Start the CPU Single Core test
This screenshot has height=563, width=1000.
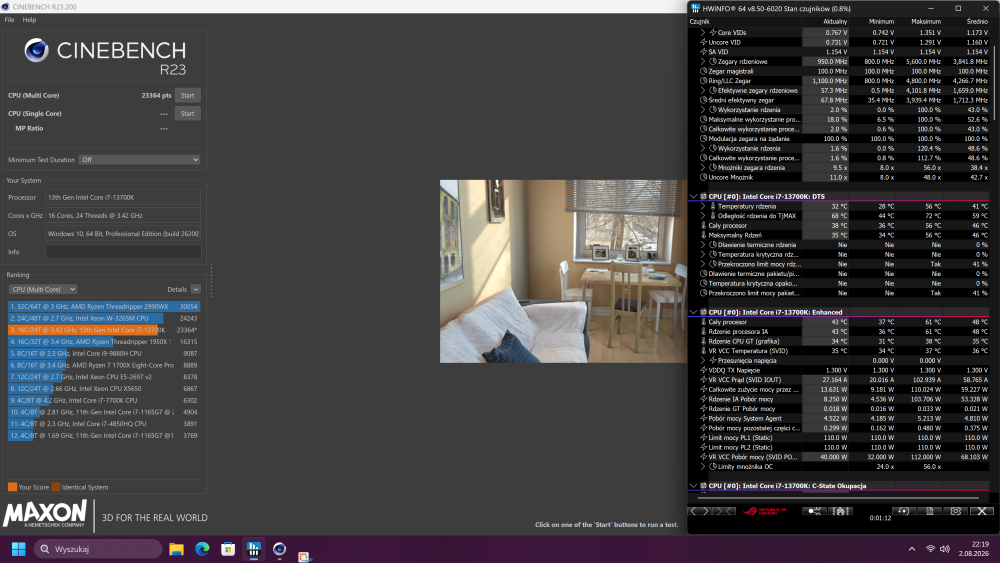tap(188, 113)
